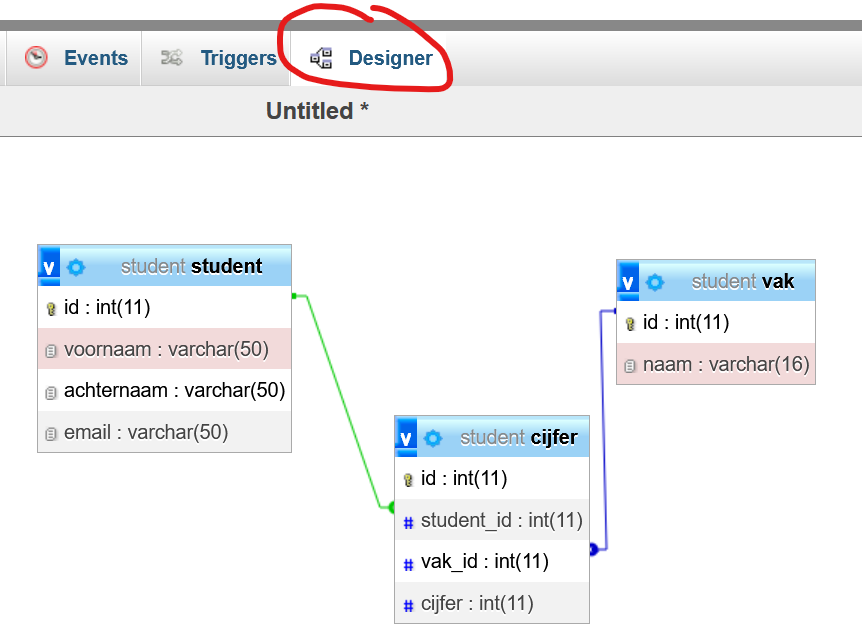Select the email column row

pyautogui.click(x=146, y=432)
